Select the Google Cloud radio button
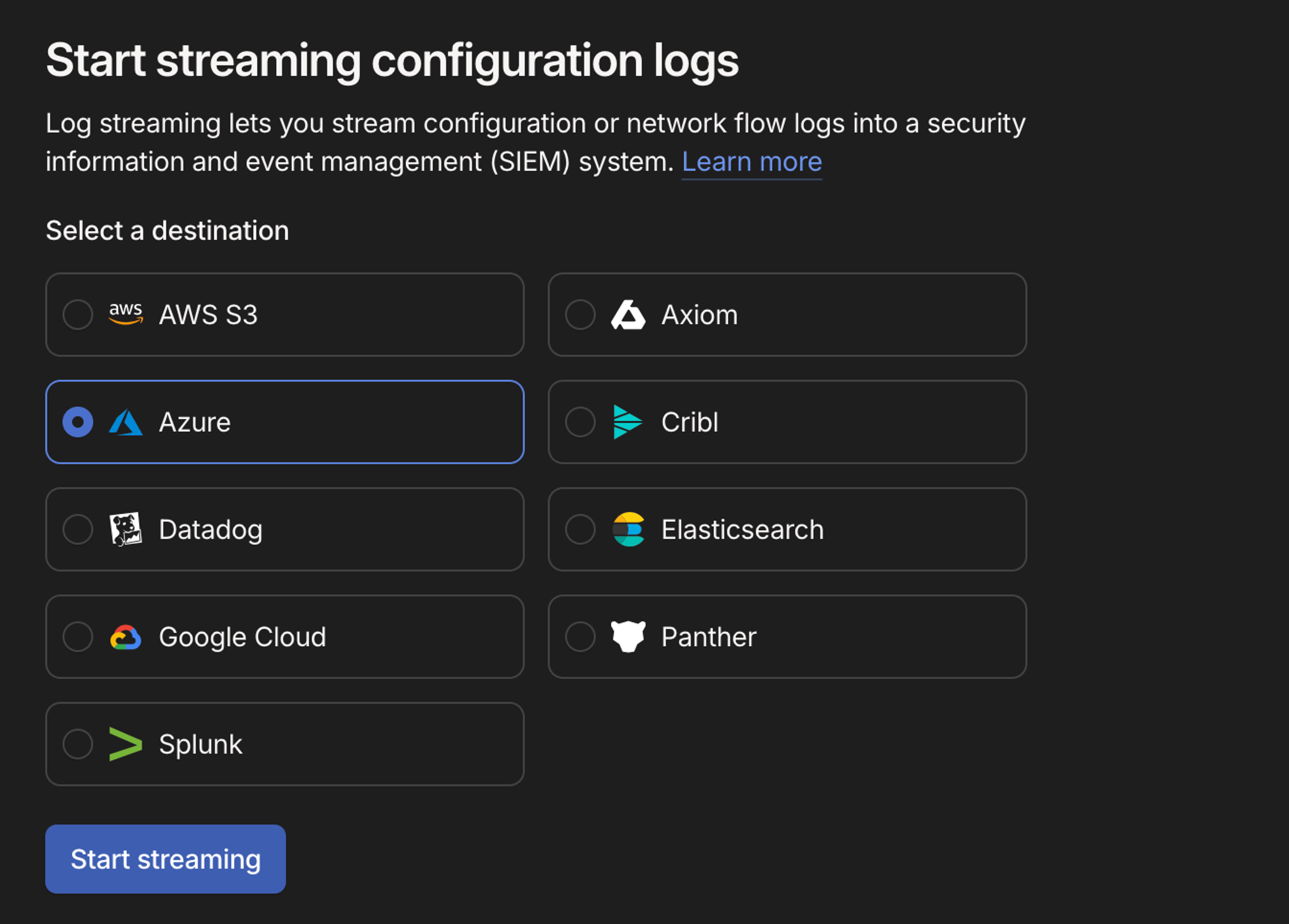 [x=78, y=637]
